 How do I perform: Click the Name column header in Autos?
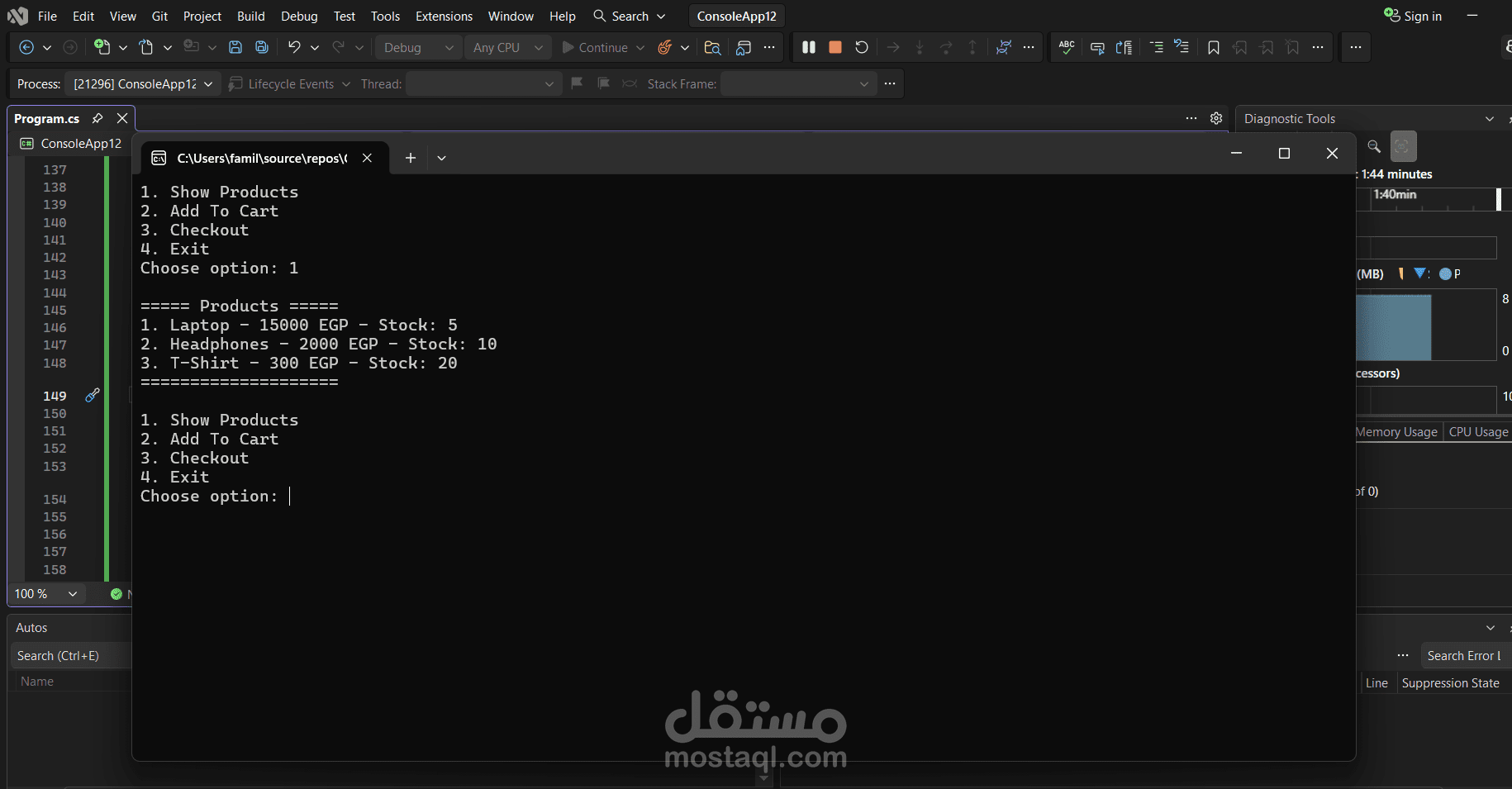(x=37, y=682)
